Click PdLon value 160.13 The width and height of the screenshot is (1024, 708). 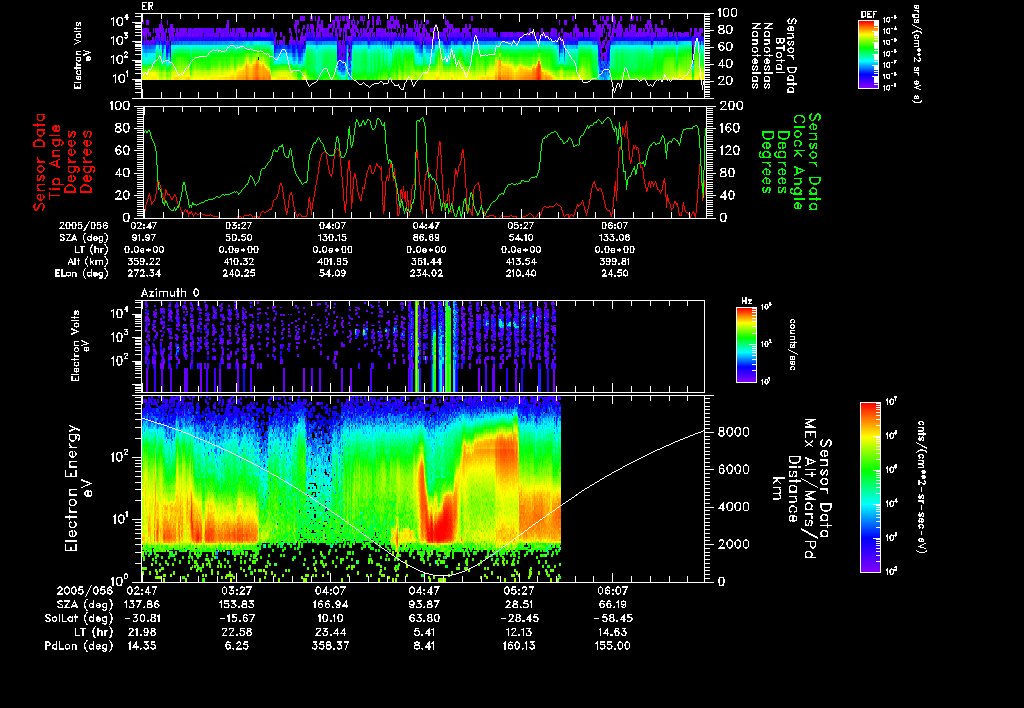click(519, 645)
